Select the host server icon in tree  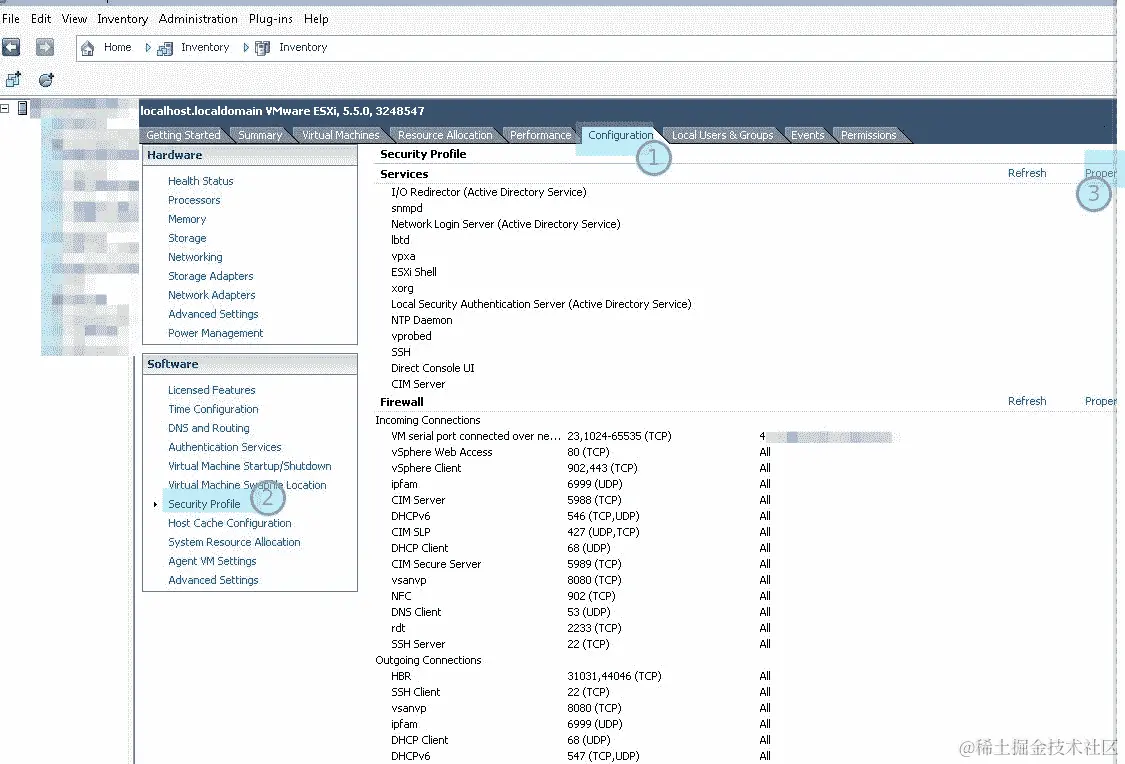[x=22, y=108]
